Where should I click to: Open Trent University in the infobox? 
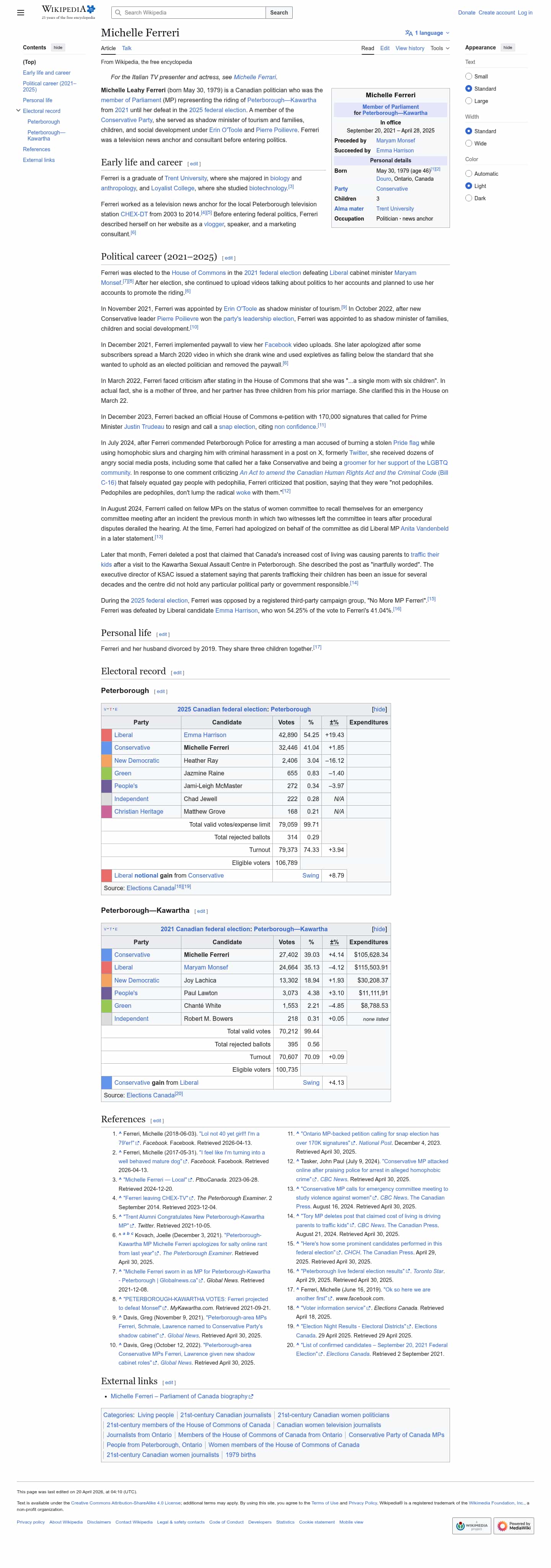tap(395, 209)
